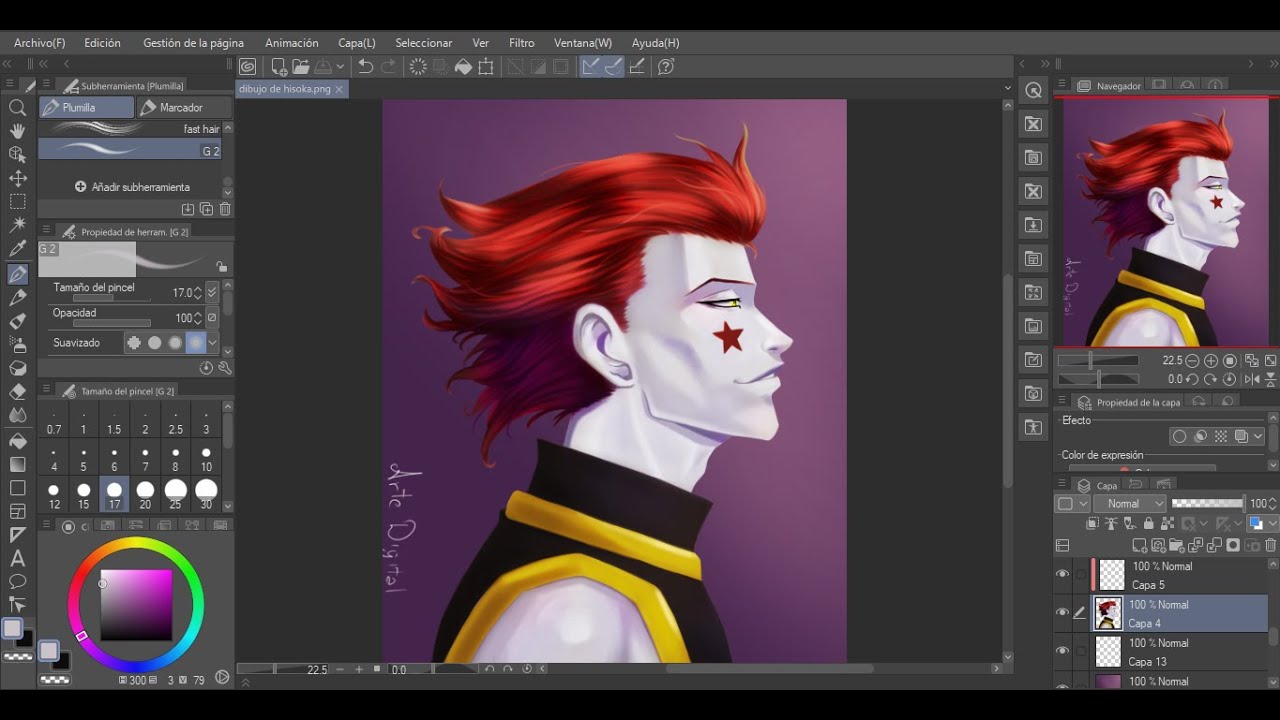Open Clip Studio launcher spiral icon

248,67
